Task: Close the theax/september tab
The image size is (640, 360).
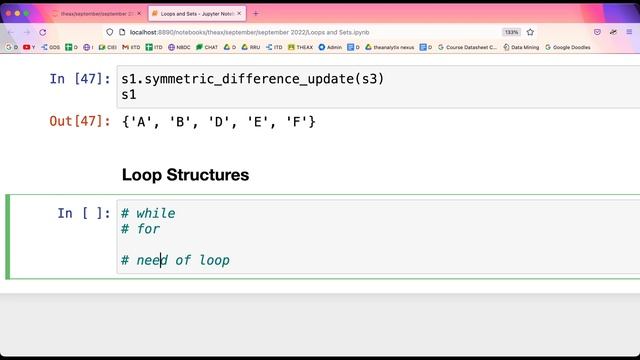Action: point(139,13)
